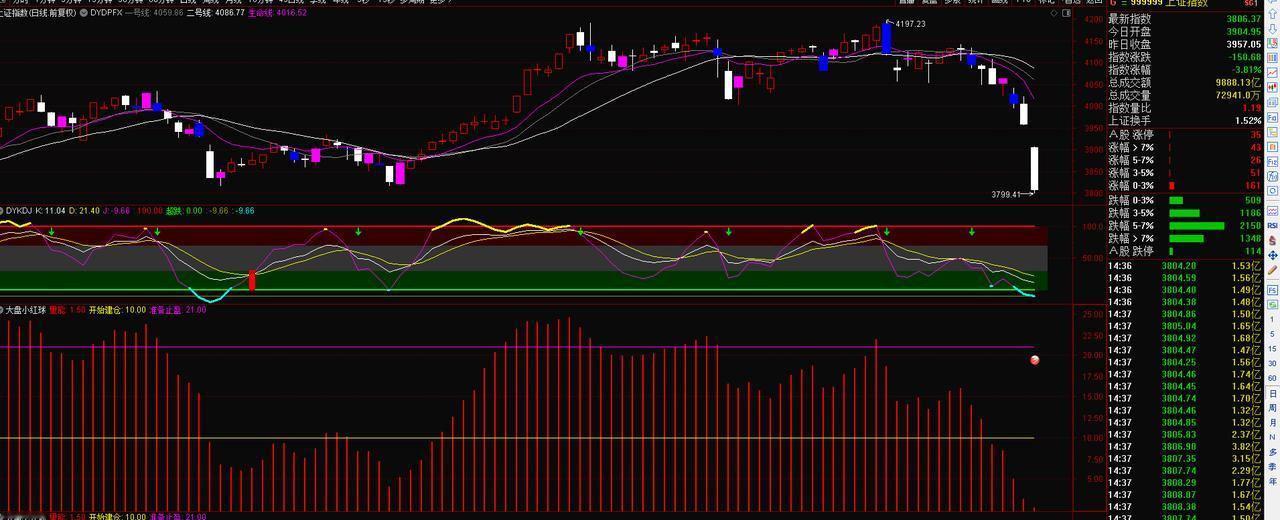Click the 总成交额 value 9888.13亿

[x=1238, y=83]
